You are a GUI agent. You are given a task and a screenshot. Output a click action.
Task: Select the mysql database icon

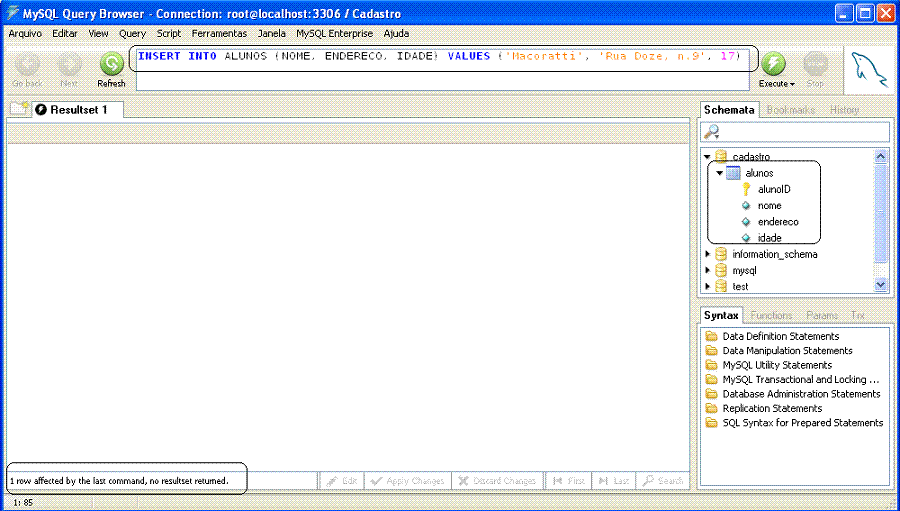coord(721,270)
